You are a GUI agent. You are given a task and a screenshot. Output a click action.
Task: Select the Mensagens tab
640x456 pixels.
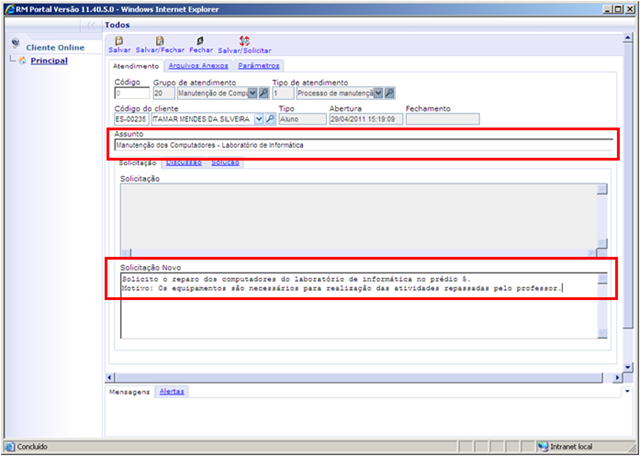[129, 392]
